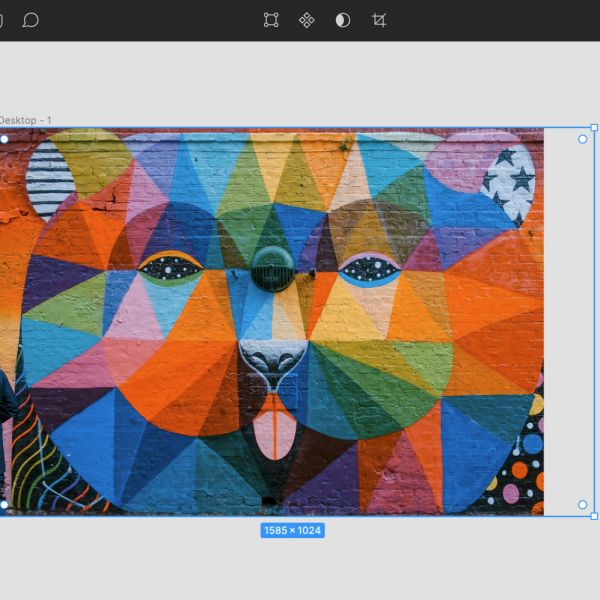600x600 pixels.
Task: Click the top-left circular corner handle
Action: pos(4,139)
